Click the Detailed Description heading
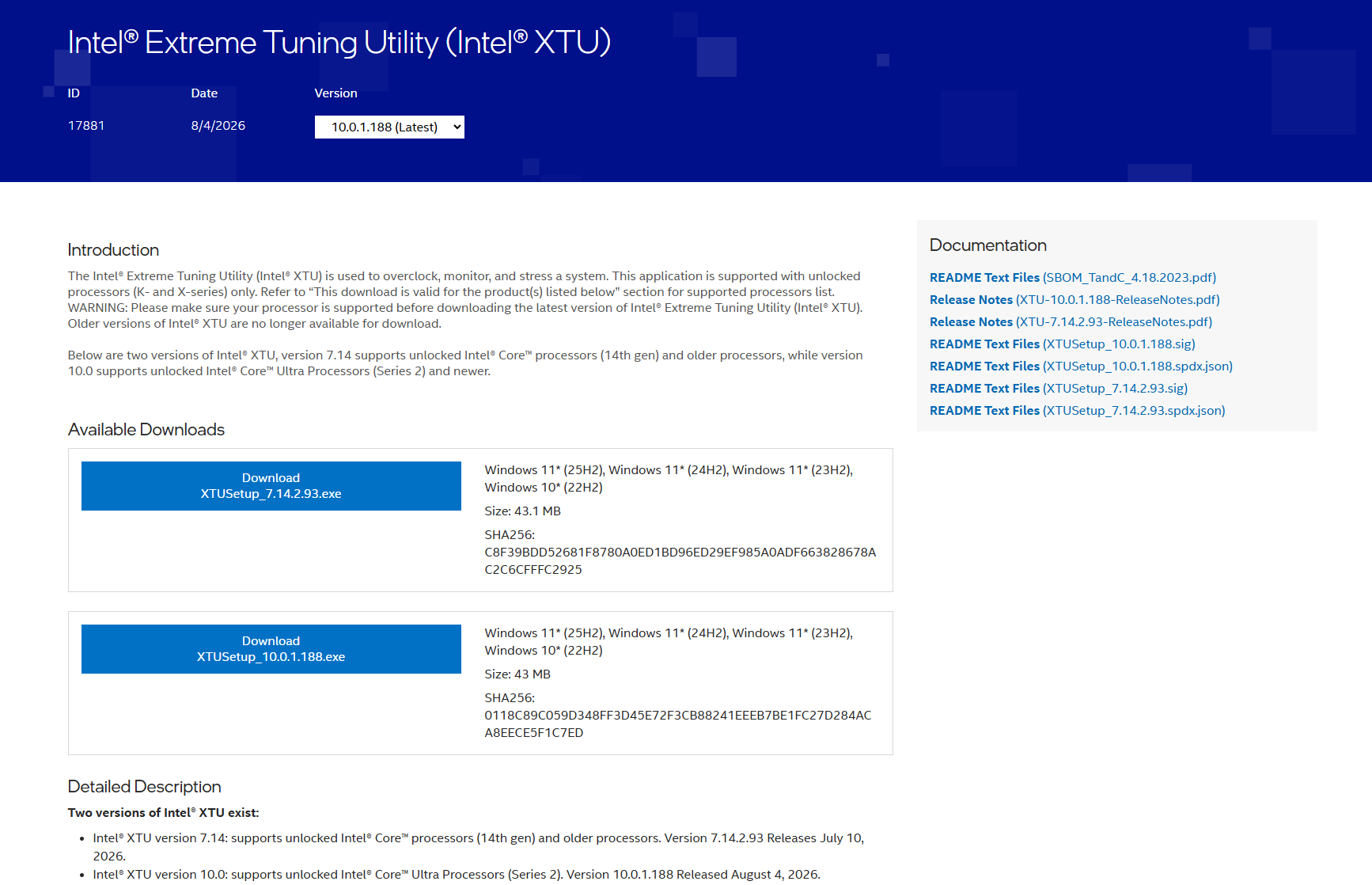The image size is (1372, 885). (x=145, y=787)
